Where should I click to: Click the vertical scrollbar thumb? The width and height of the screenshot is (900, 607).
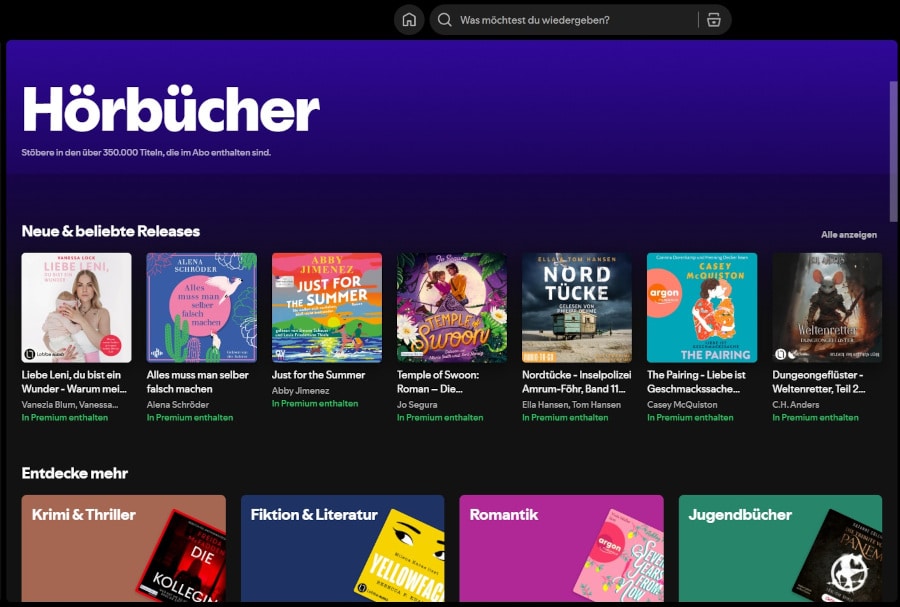(x=893, y=151)
